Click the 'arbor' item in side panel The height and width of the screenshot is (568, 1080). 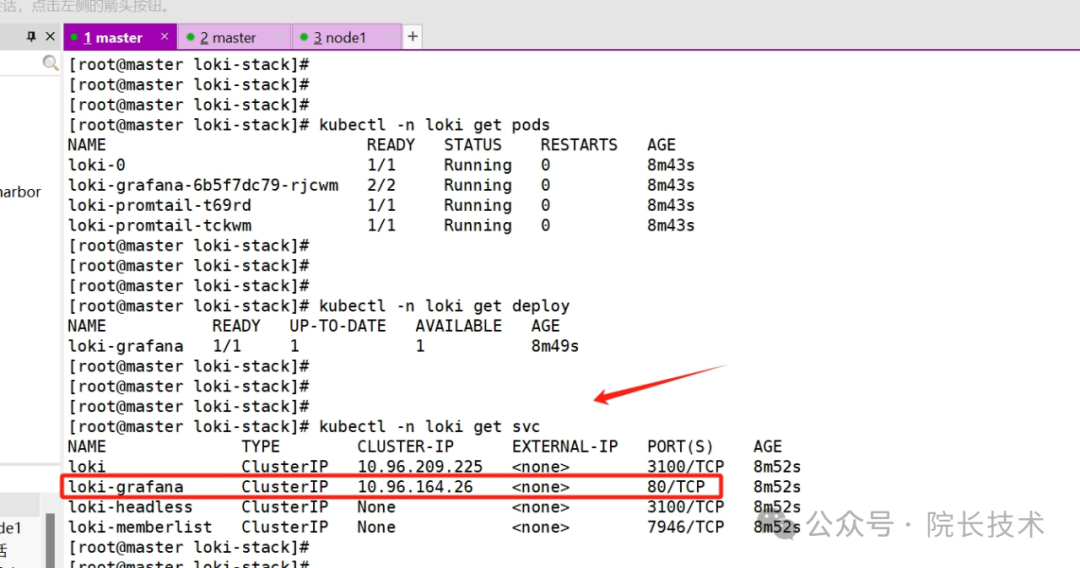(20, 192)
